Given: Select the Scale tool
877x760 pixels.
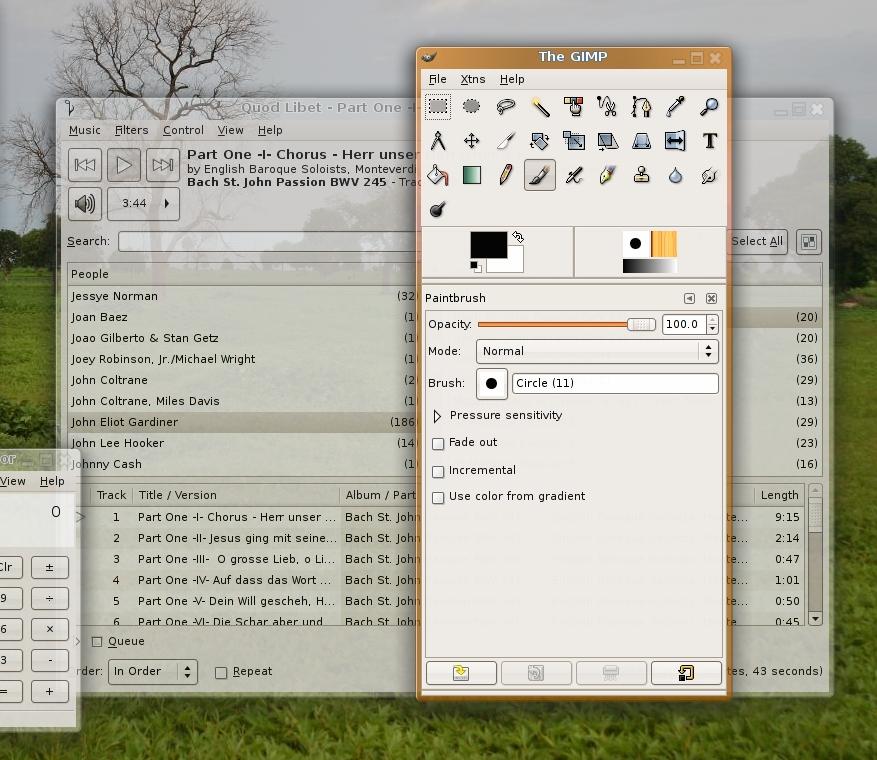Looking at the screenshot, I should tap(574, 141).
